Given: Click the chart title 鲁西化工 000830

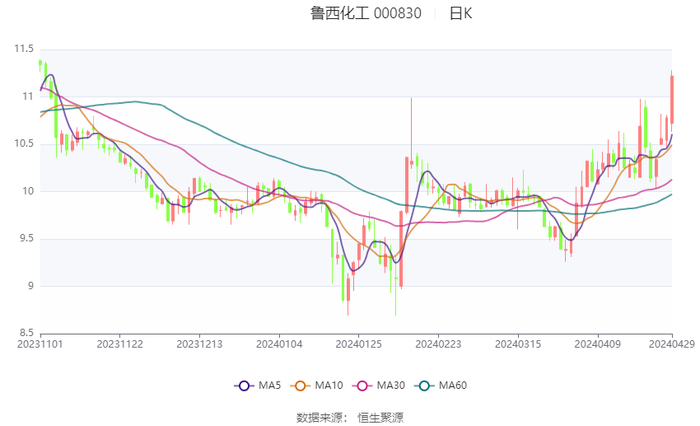Looking at the screenshot, I should click(x=366, y=13).
